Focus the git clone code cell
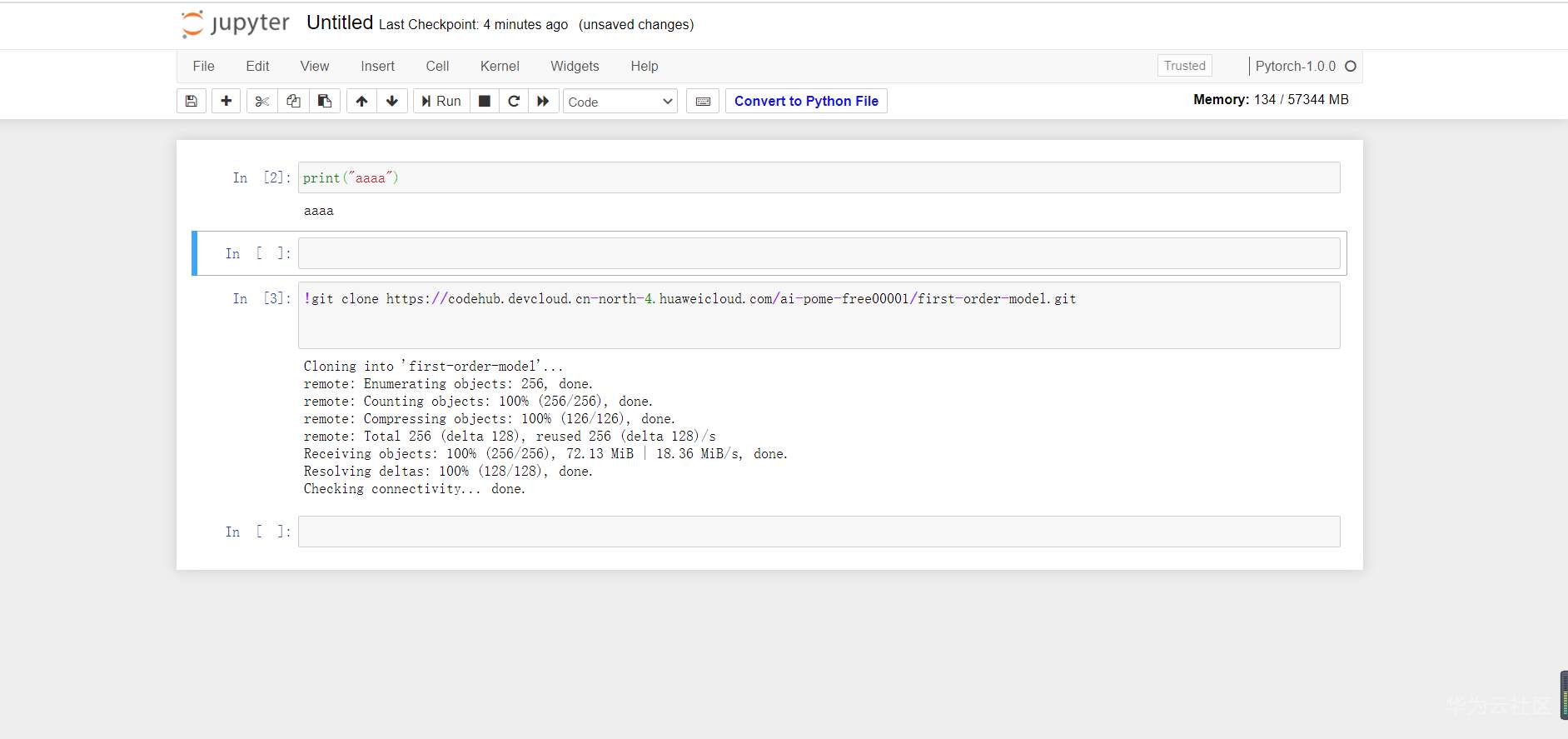The width and height of the screenshot is (1568, 739). point(819,315)
